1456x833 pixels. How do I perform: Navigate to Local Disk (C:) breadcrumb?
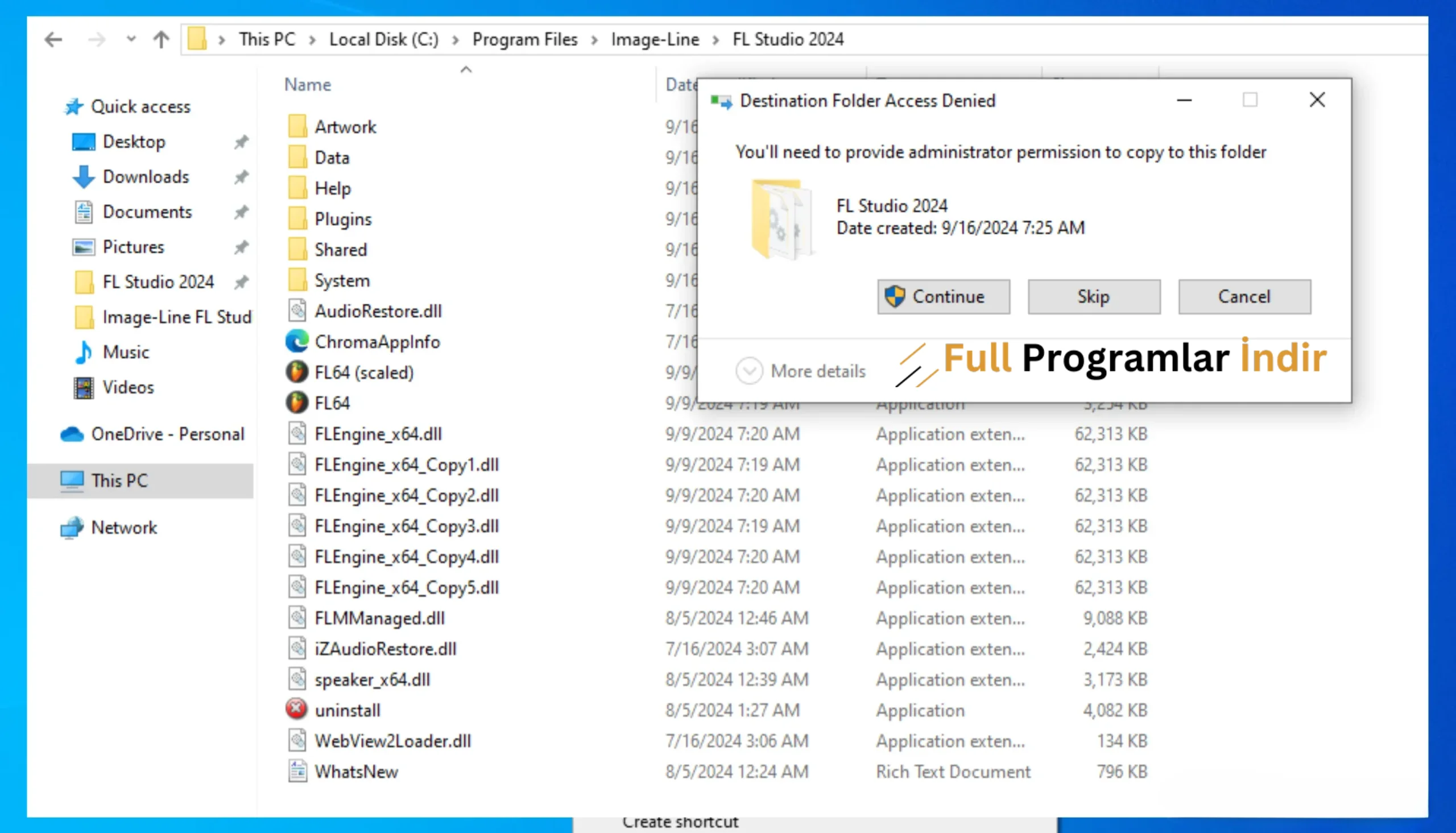point(384,39)
